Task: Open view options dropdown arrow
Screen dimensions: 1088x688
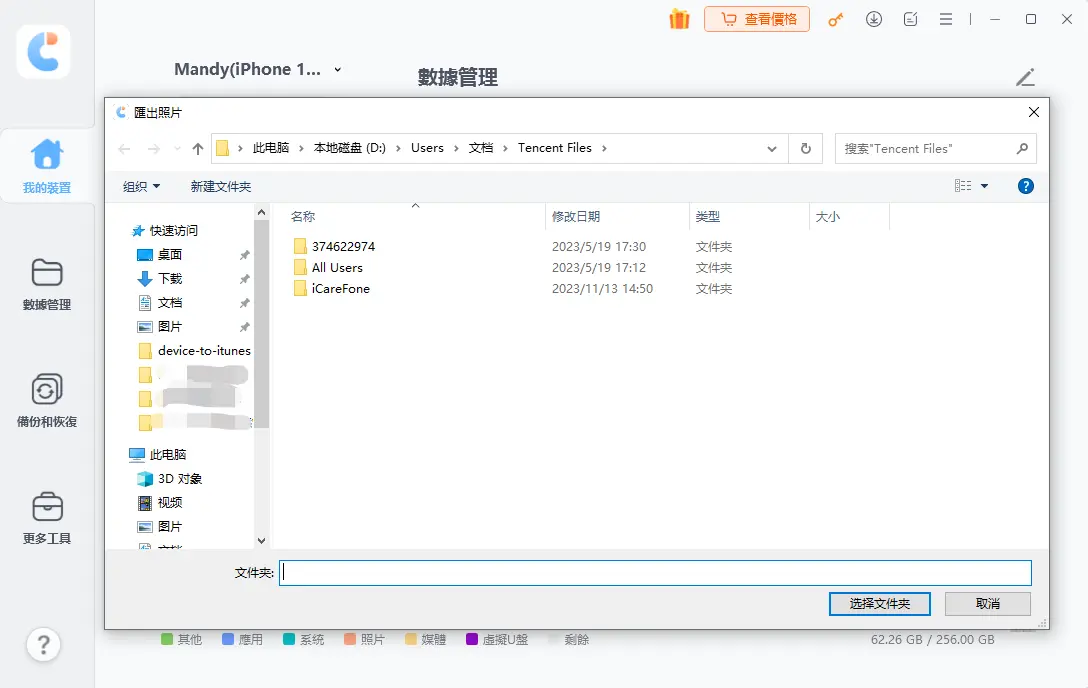Action: (984, 186)
